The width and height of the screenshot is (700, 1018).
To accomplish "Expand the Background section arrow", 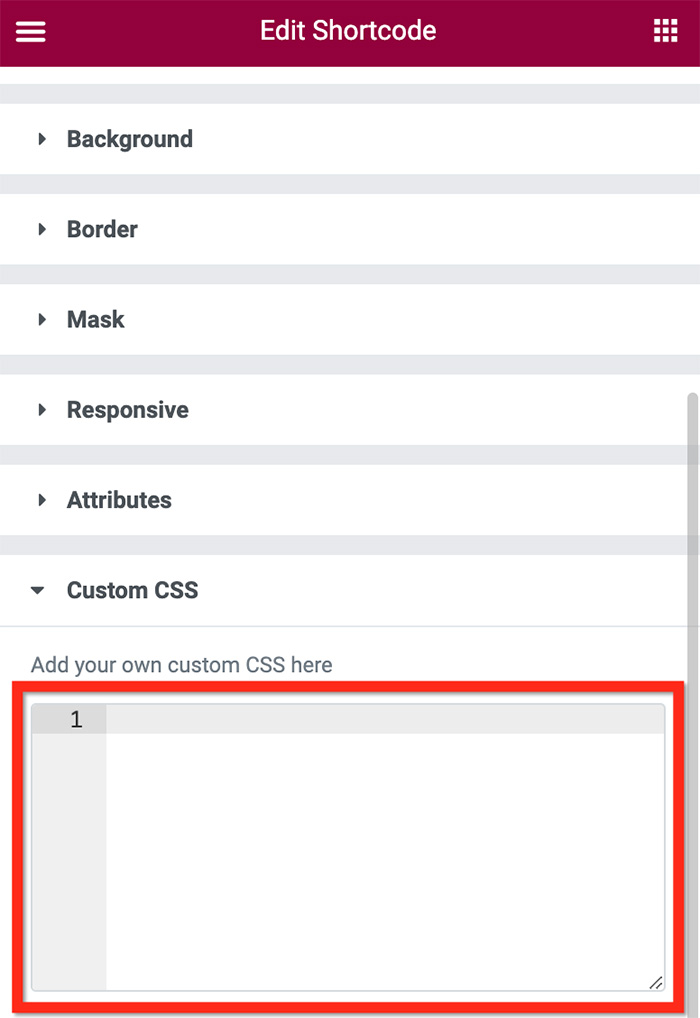I will point(42,138).
